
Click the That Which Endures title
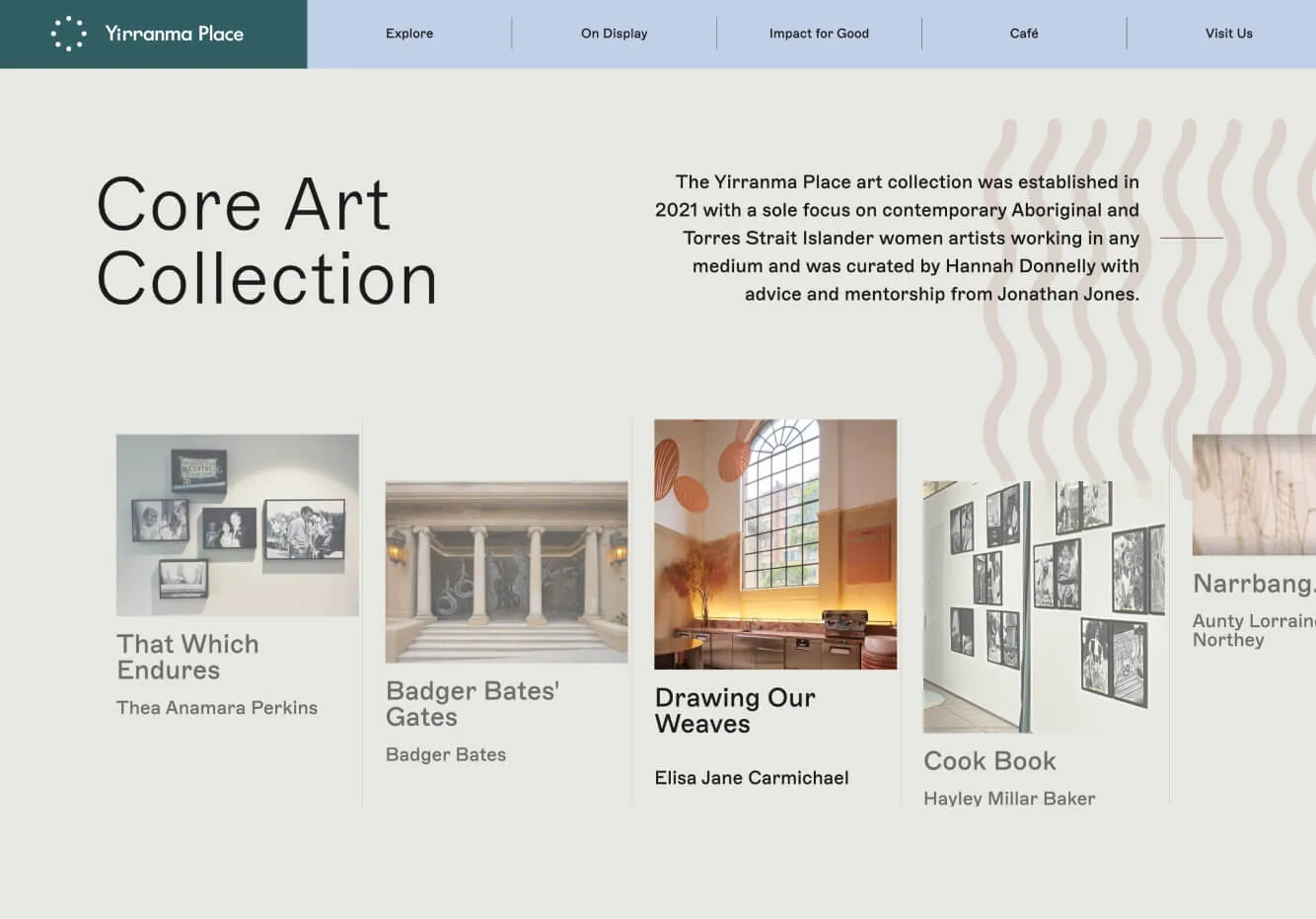[x=187, y=657]
